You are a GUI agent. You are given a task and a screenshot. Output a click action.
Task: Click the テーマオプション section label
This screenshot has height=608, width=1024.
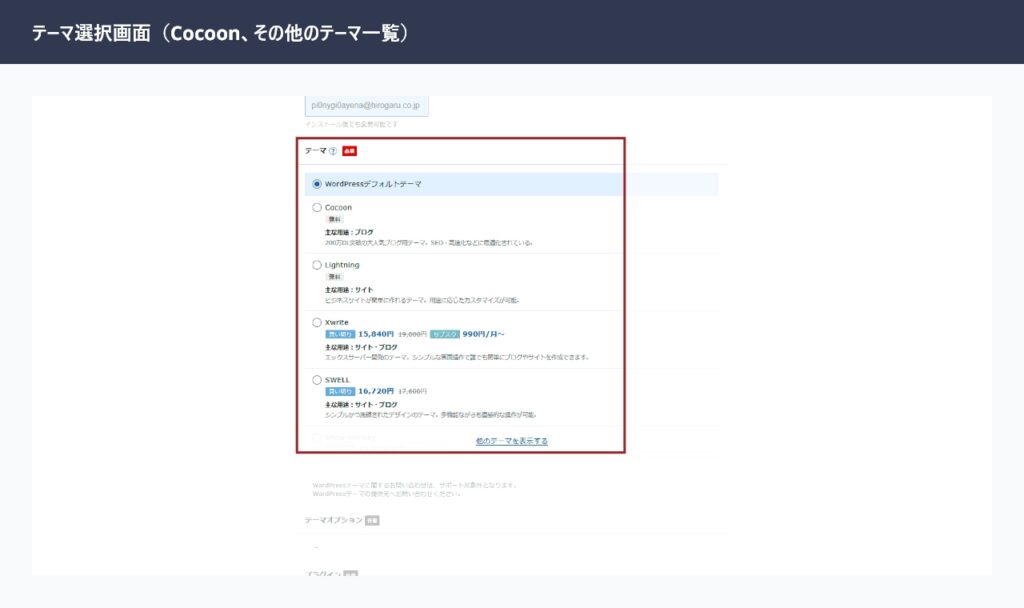click(334, 520)
